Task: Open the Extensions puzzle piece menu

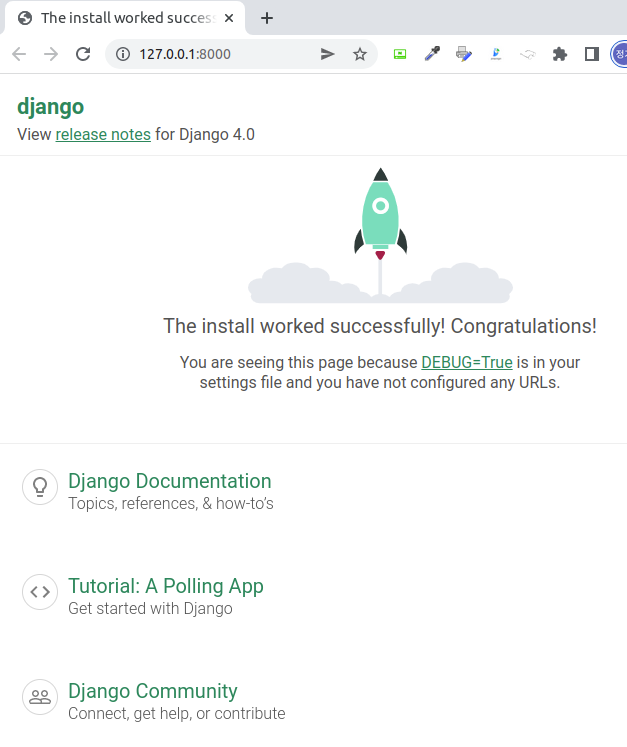Action: 560,54
